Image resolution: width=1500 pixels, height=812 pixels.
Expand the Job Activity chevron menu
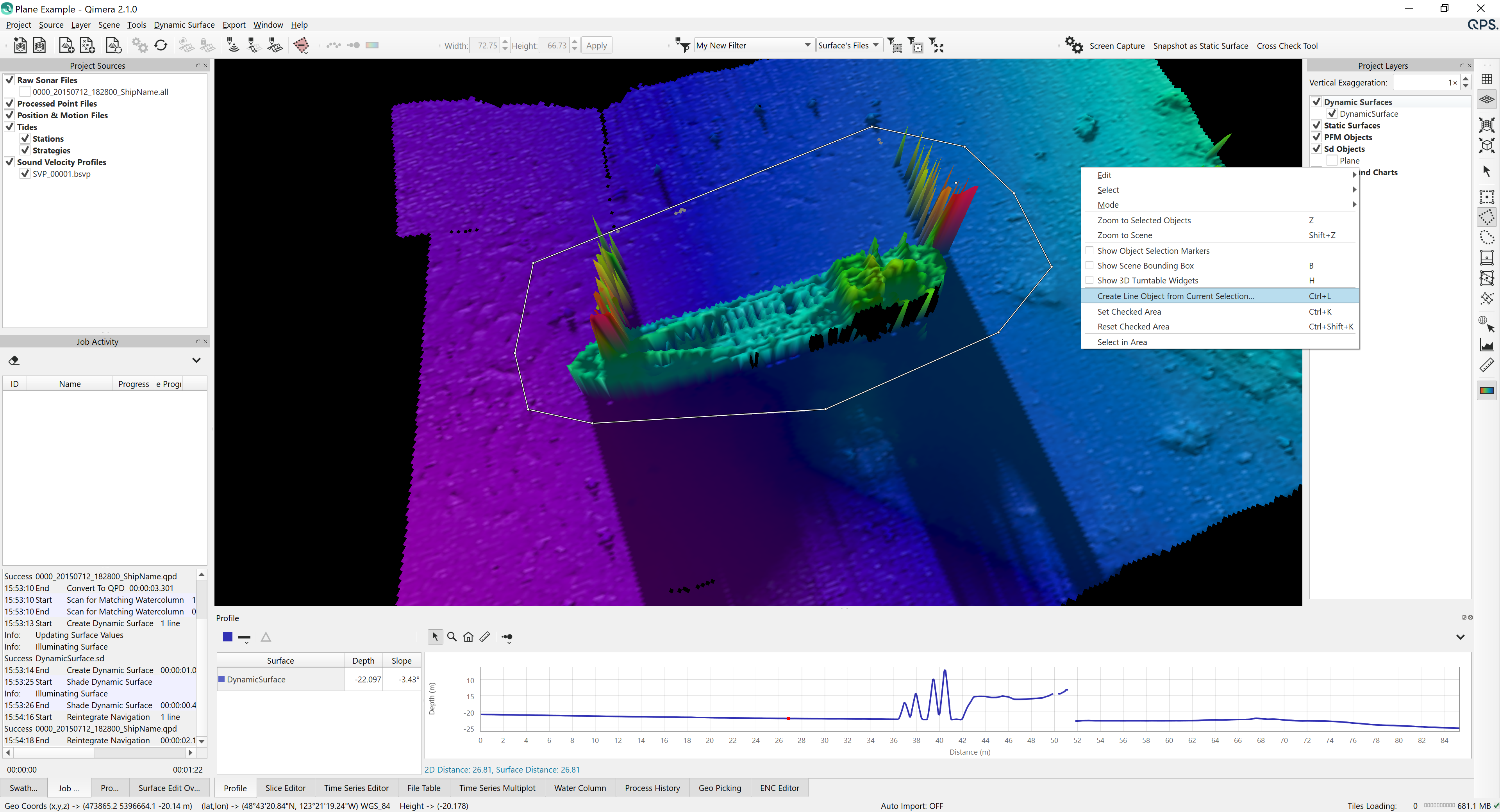196,360
